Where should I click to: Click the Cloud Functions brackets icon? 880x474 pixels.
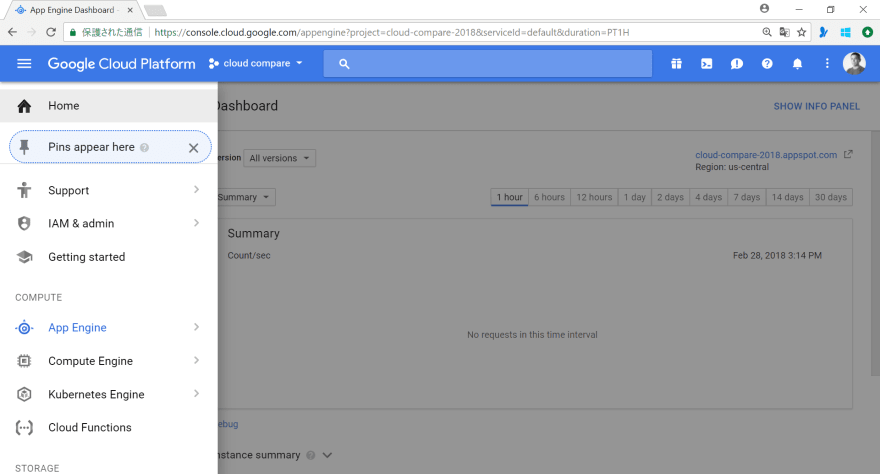(x=24, y=427)
